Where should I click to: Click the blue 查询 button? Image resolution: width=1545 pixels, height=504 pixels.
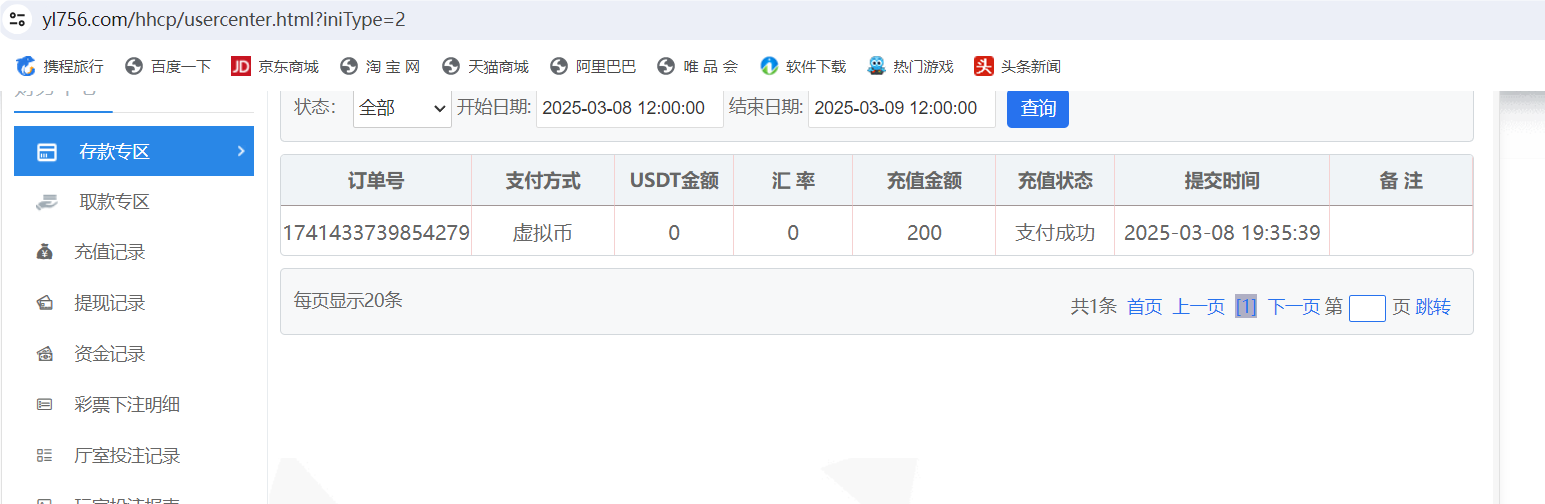pyautogui.click(x=1038, y=108)
